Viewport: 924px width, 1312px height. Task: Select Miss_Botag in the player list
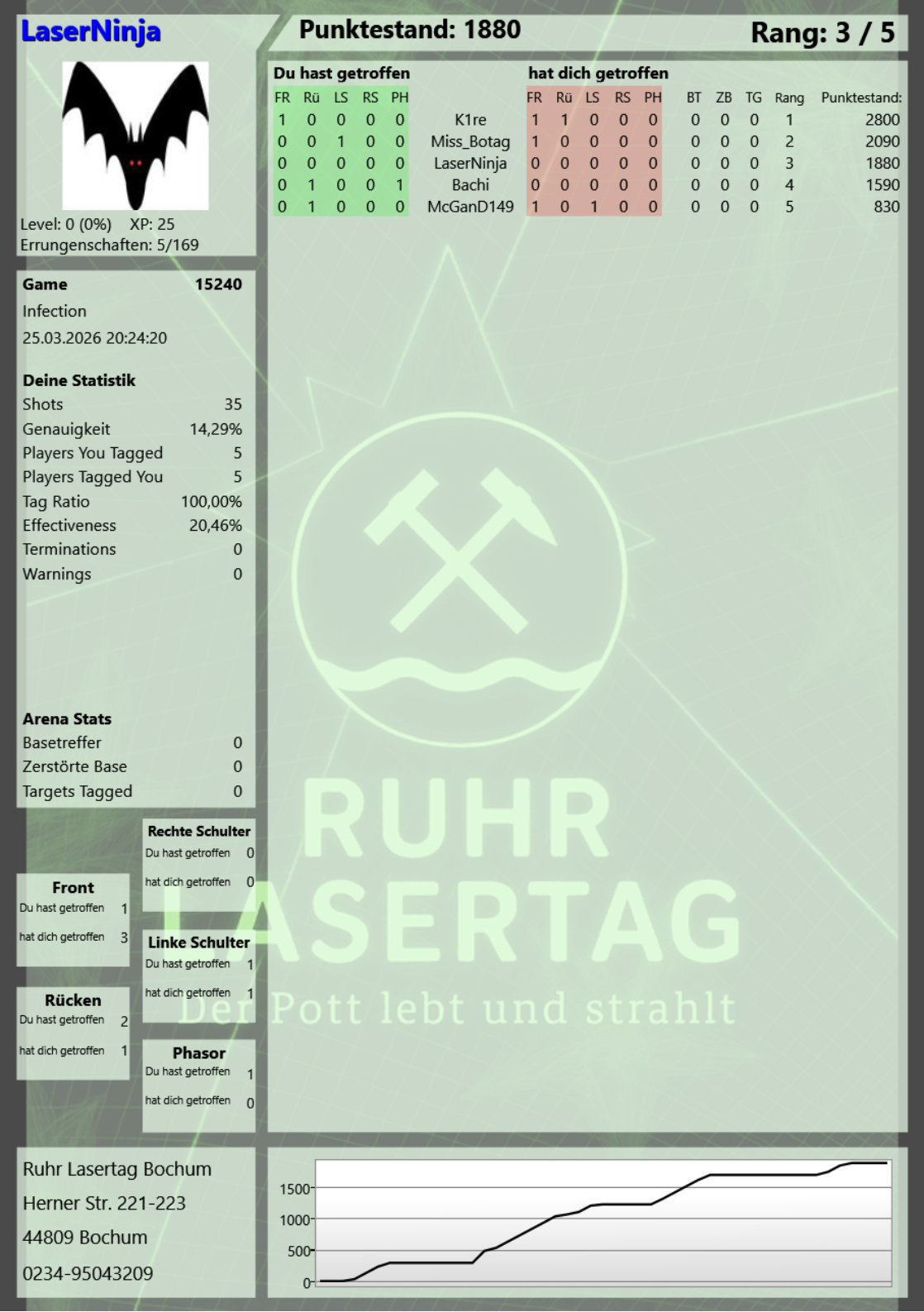point(470,141)
